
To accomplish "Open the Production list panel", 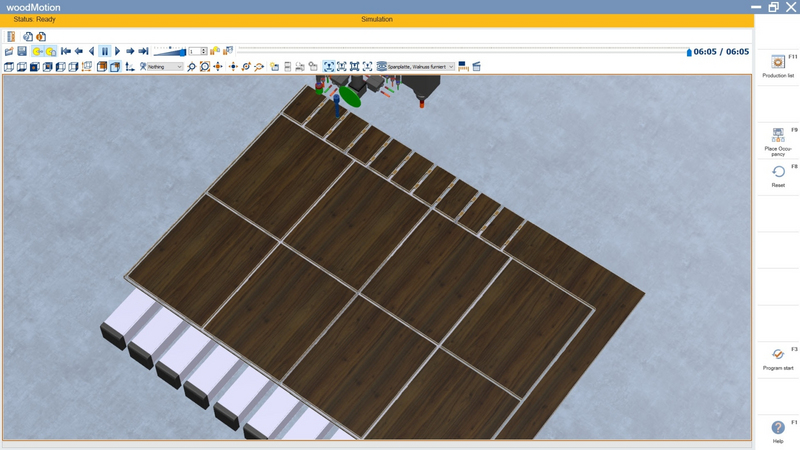I will pyautogui.click(x=778, y=65).
